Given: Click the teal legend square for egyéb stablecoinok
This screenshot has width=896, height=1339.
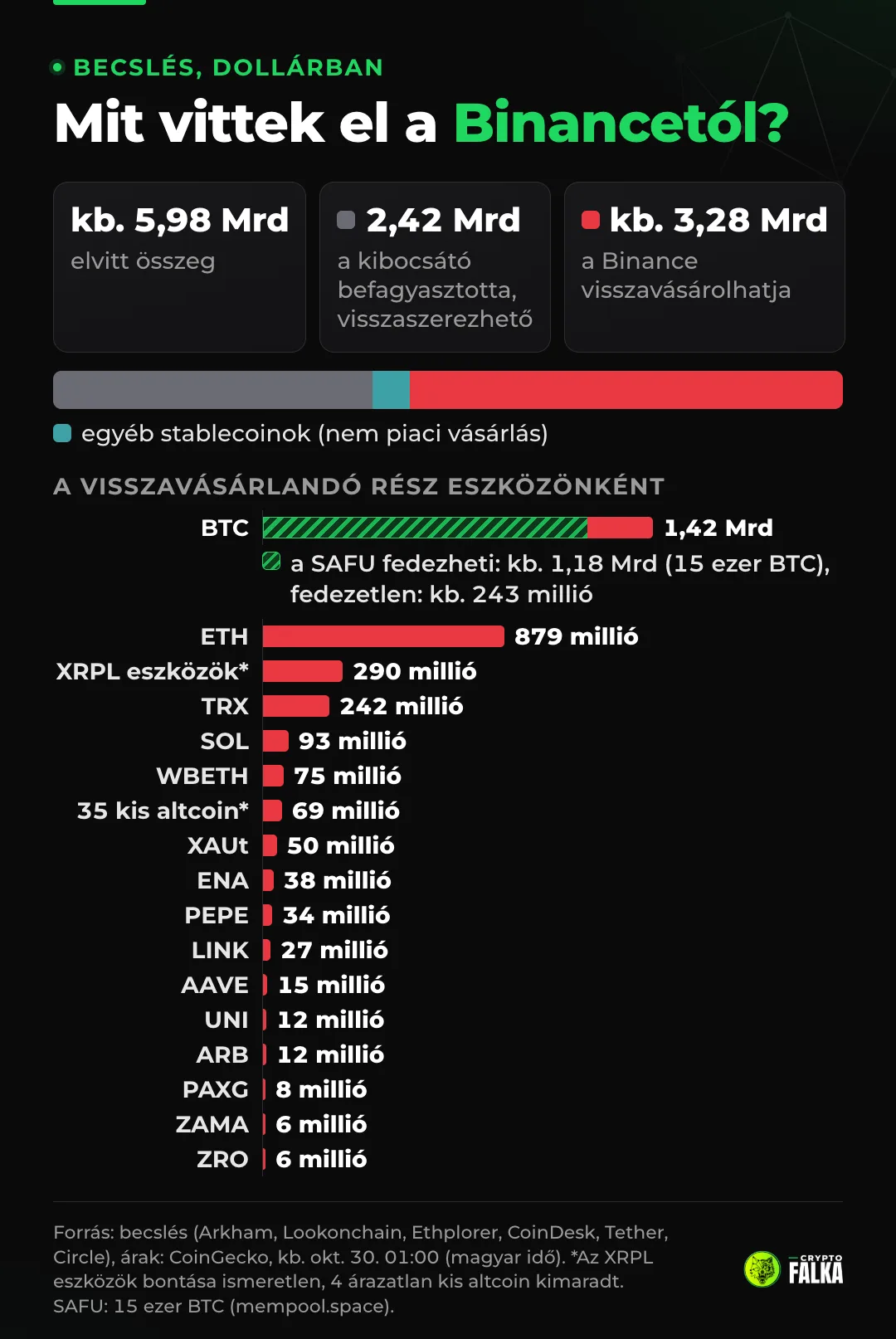Looking at the screenshot, I should pyautogui.click(x=62, y=433).
